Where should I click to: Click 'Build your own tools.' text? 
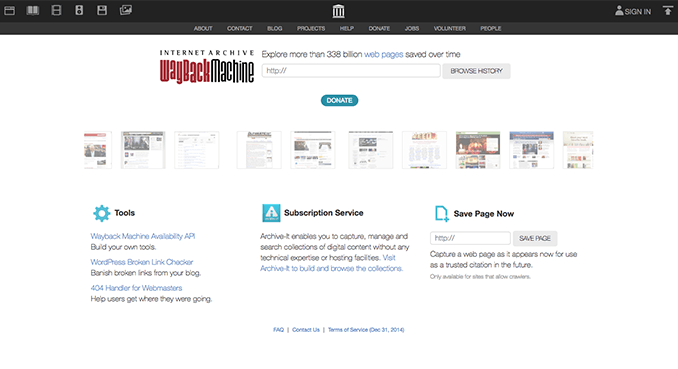[x=123, y=247]
